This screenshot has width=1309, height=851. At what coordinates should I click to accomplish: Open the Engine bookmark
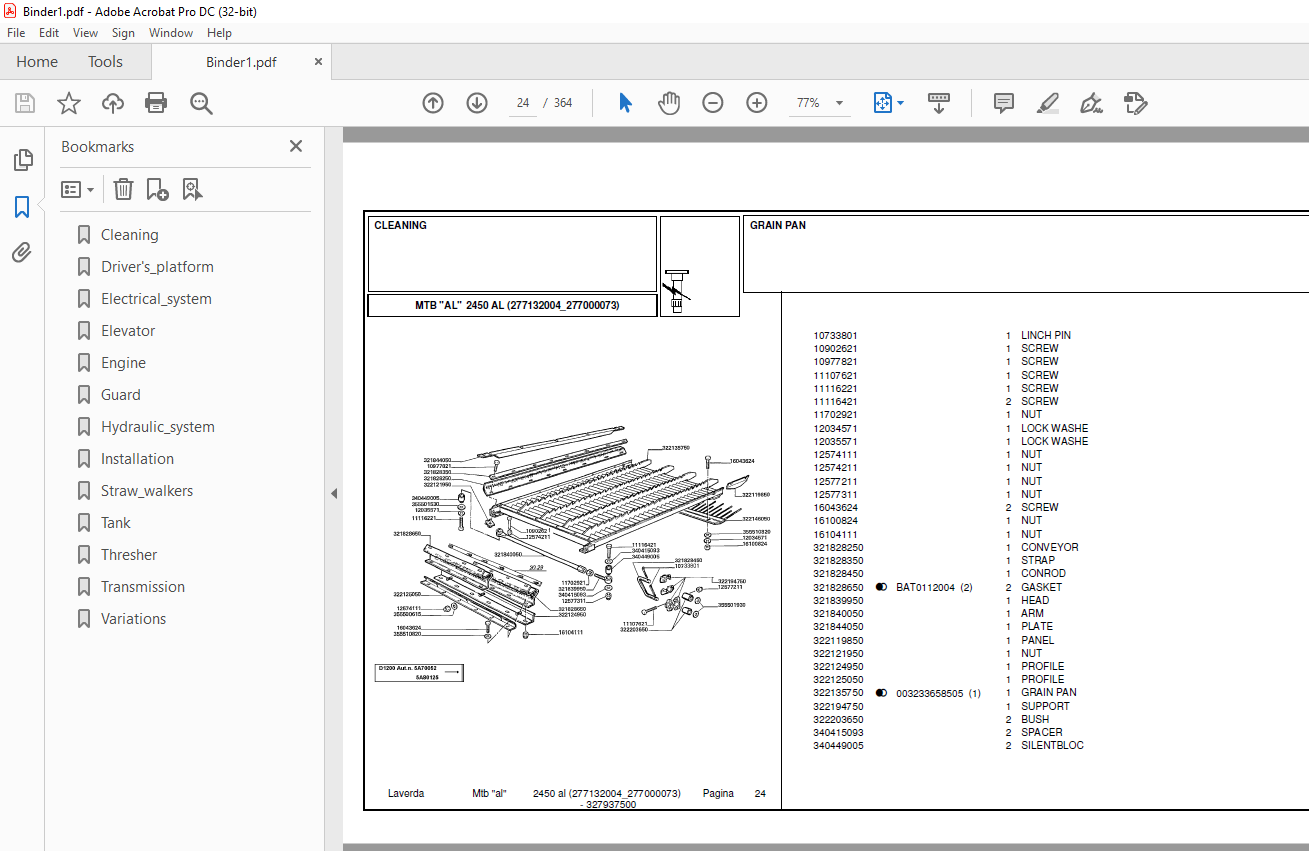pyautogui.click(x=123, y=363)
